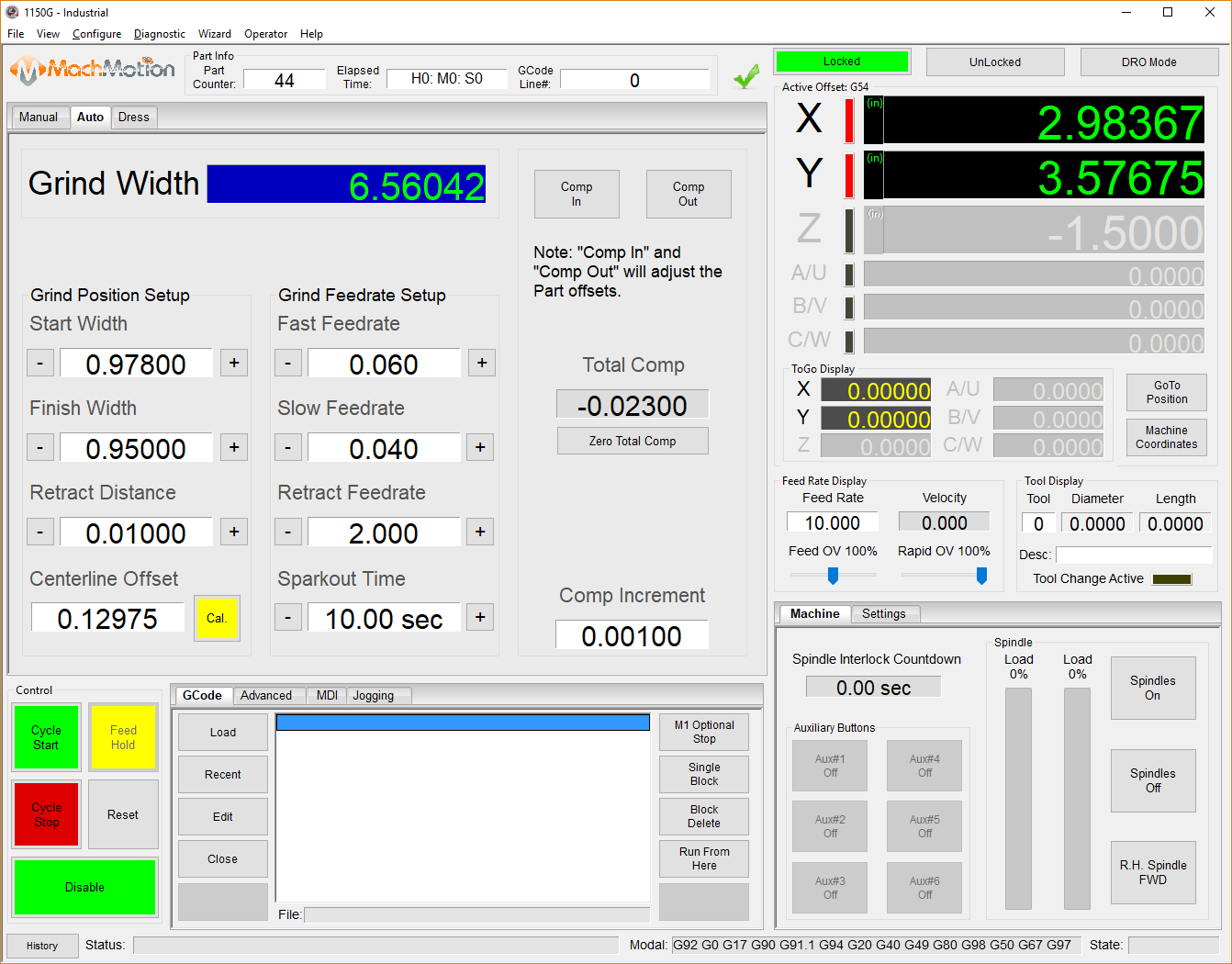Show Machine Coordinates
This screenshot has height=964, width=1232.
coord(1167,437)
